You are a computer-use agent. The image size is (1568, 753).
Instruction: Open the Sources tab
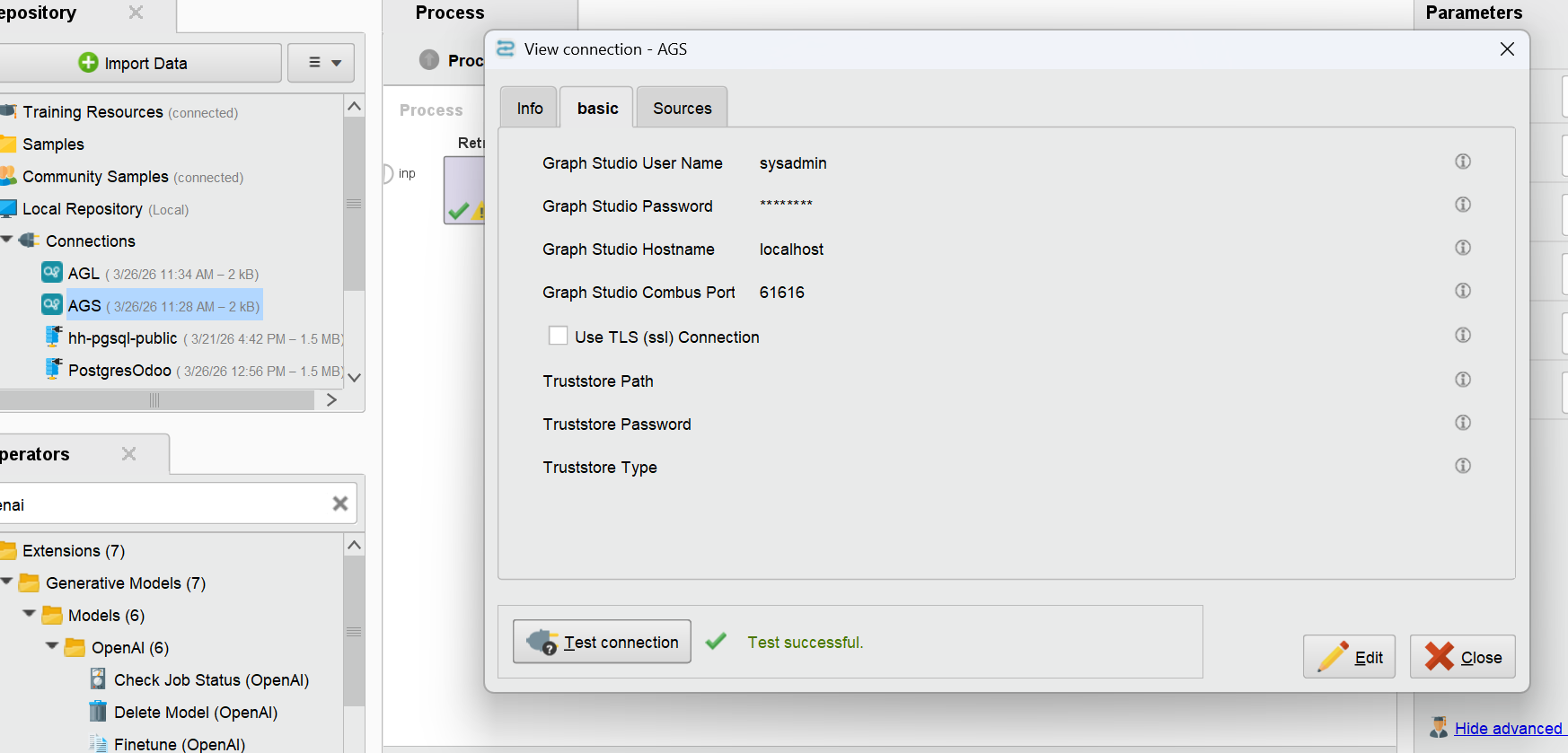click(x=683, y=108)
